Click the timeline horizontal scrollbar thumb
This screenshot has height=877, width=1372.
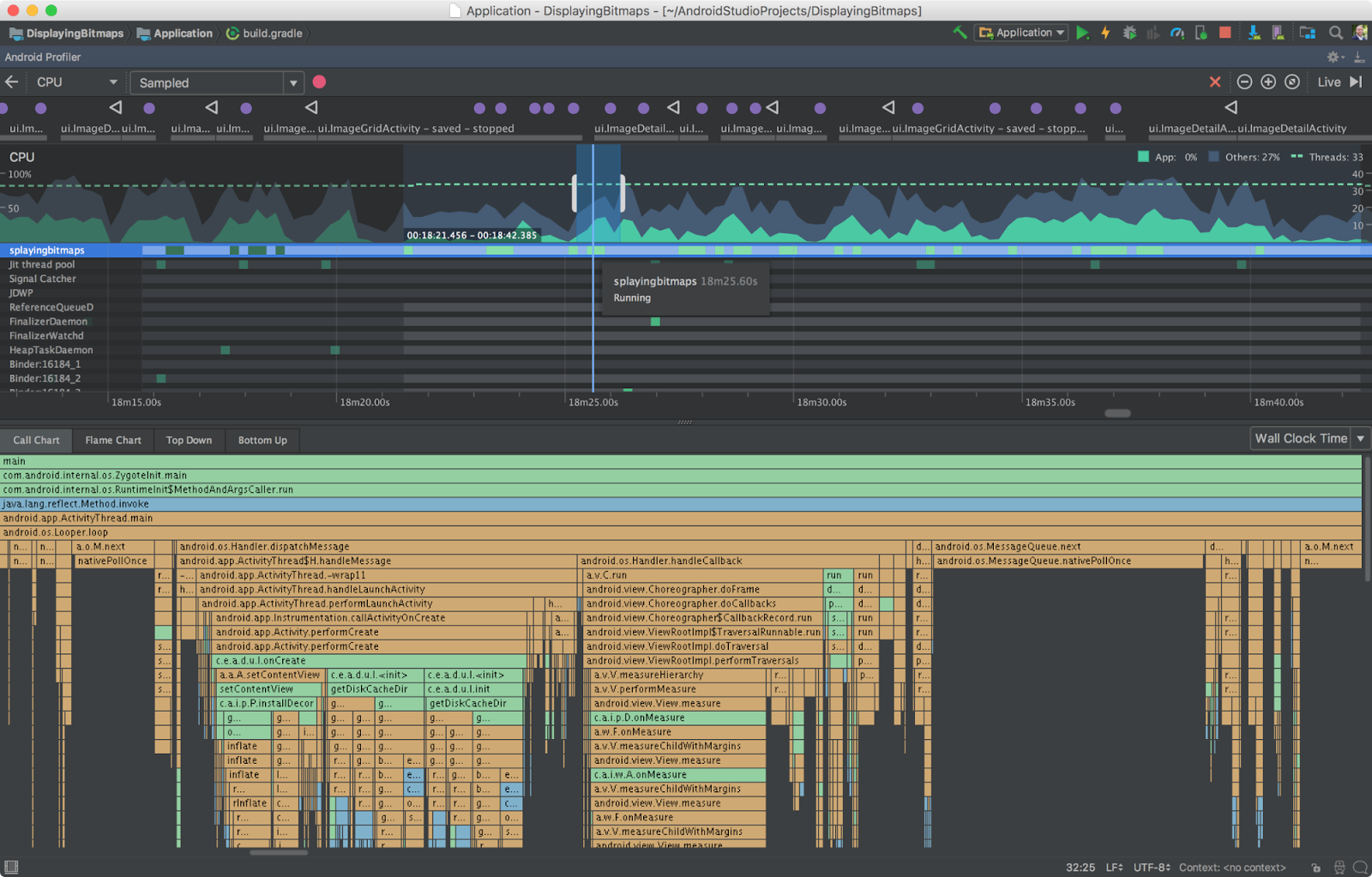click(1116, 413)
